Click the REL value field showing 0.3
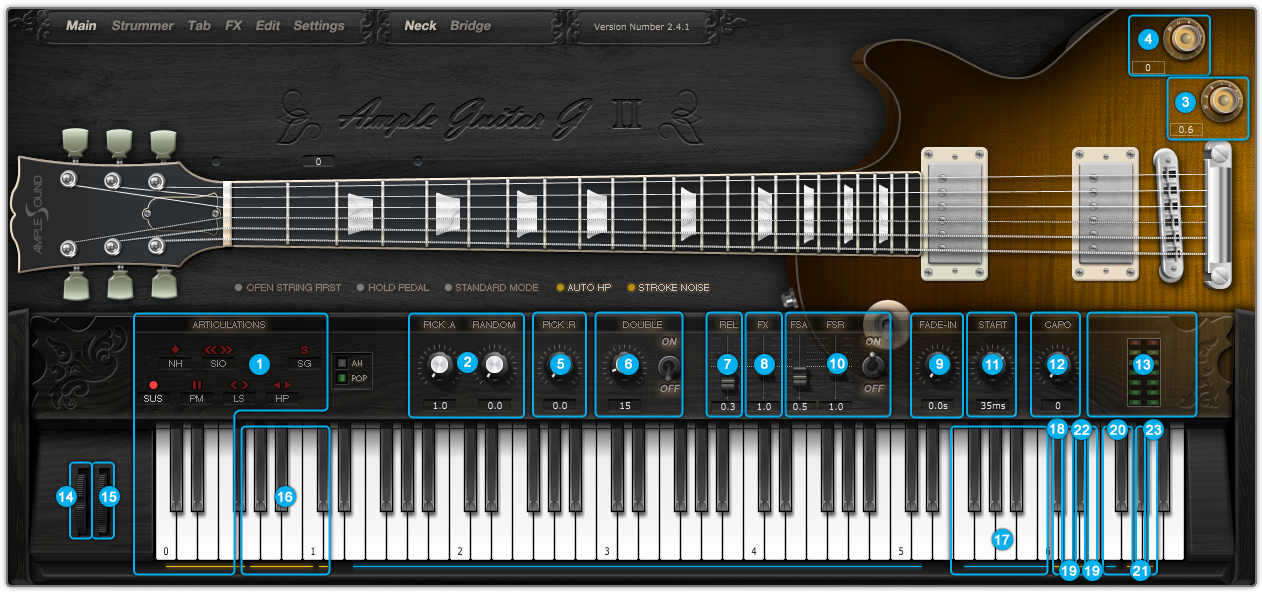Image resolution: width=1262 pixels, height=592 pixels. [x=727, y=407]
